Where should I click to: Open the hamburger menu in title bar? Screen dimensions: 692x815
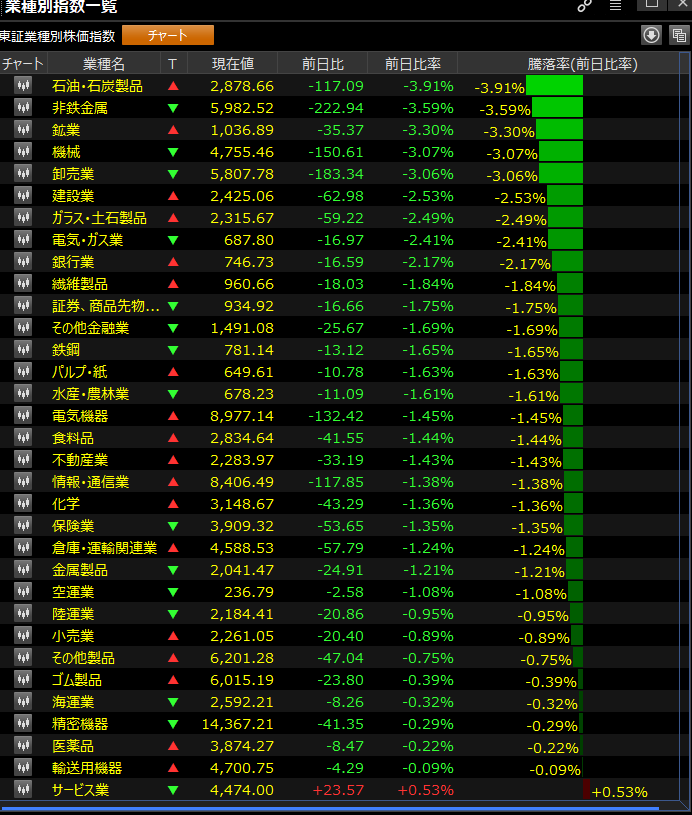click(x=616, y=6)
